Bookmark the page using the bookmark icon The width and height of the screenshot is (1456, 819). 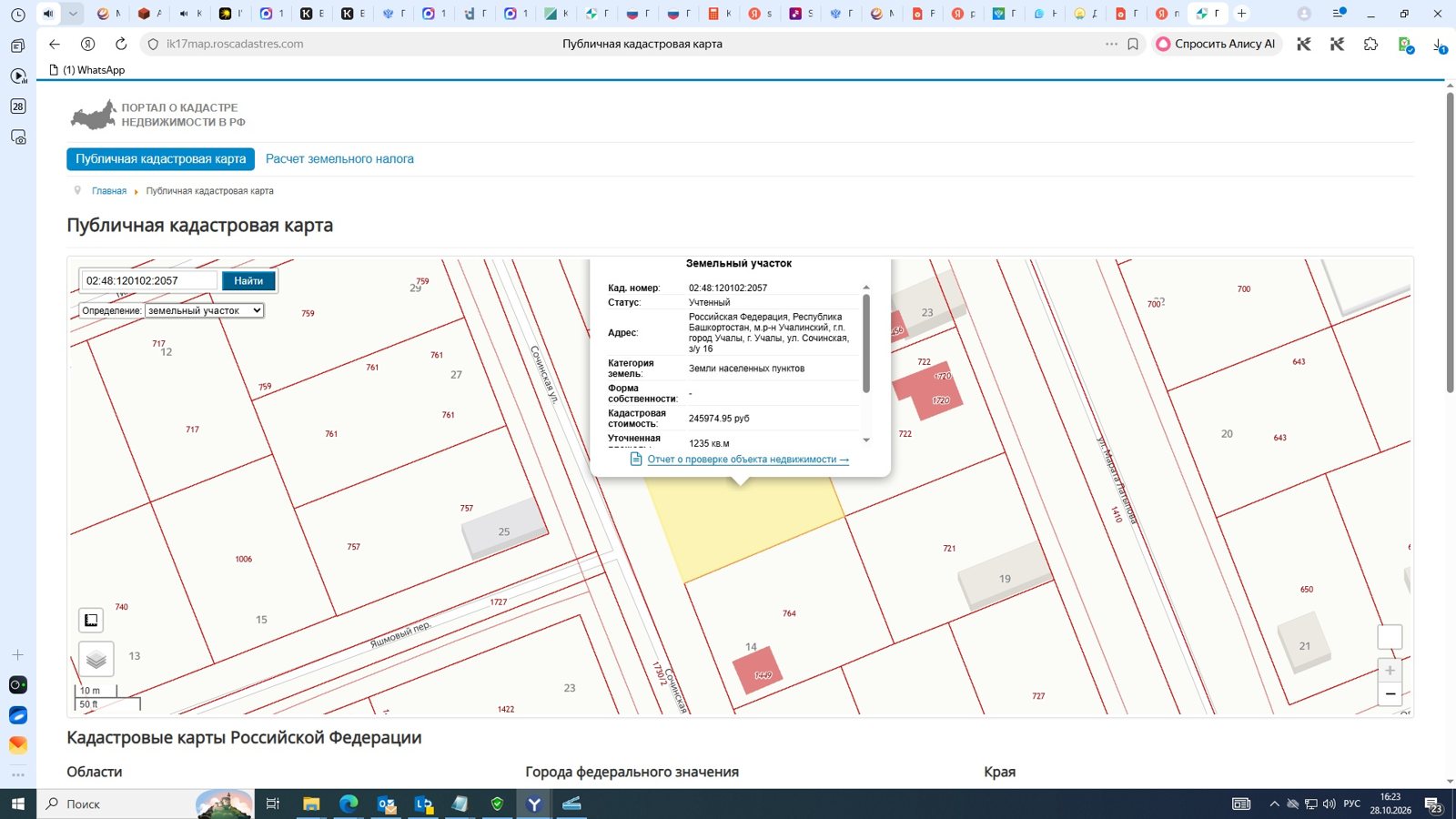click(x=1133, y=44)
